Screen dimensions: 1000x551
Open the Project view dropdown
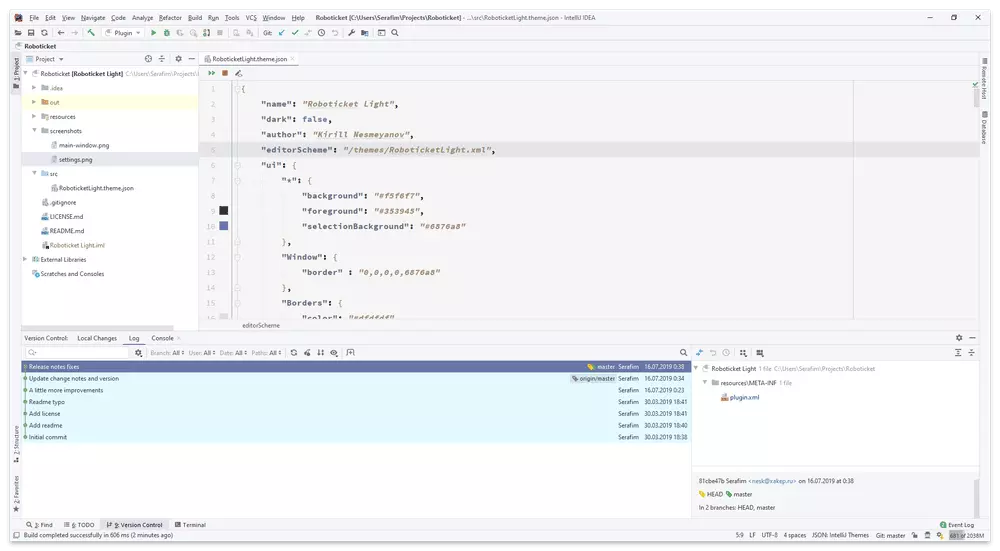coord(49,59)
